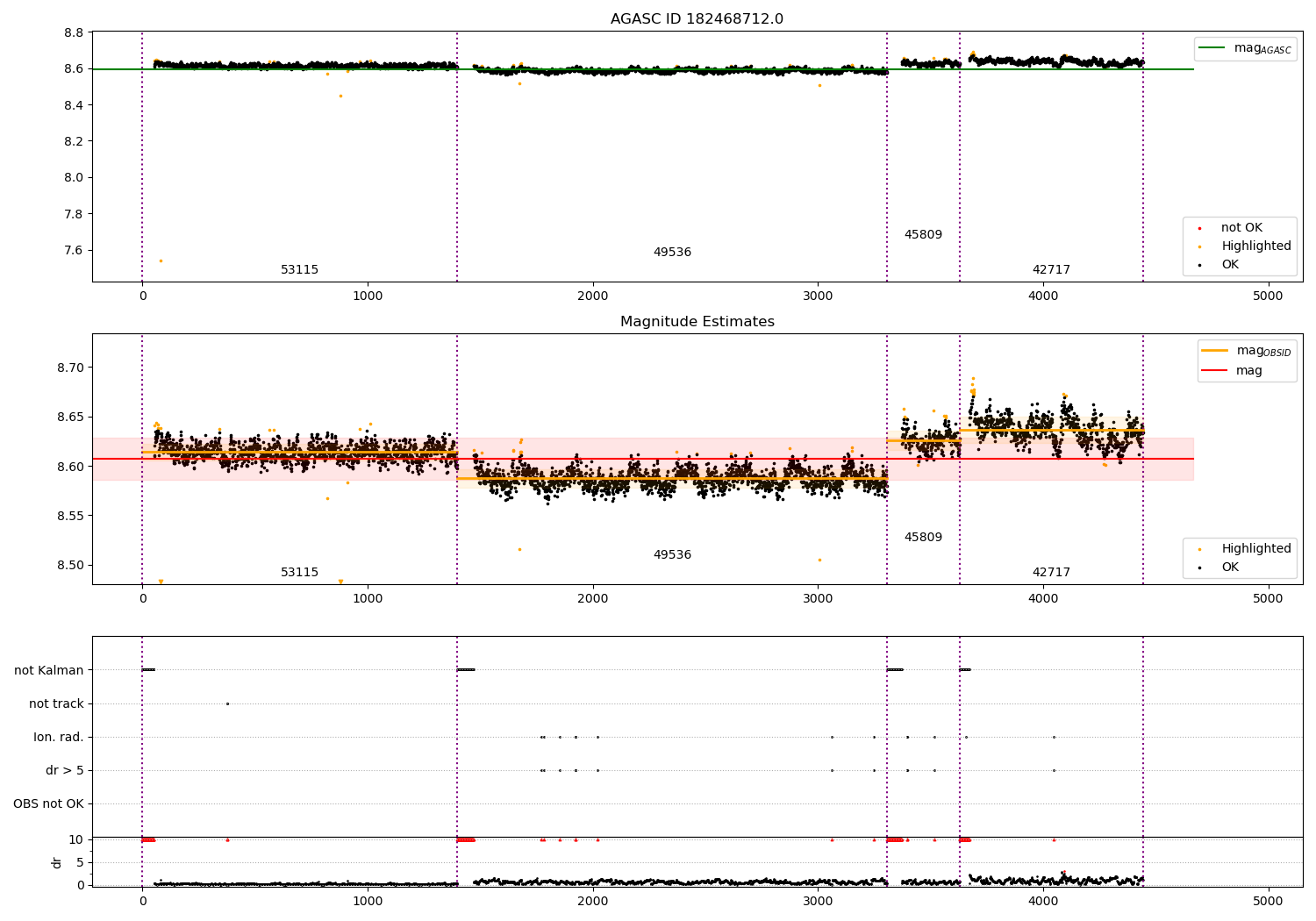Click the 'OK' legend label in the top plot

1230,265
